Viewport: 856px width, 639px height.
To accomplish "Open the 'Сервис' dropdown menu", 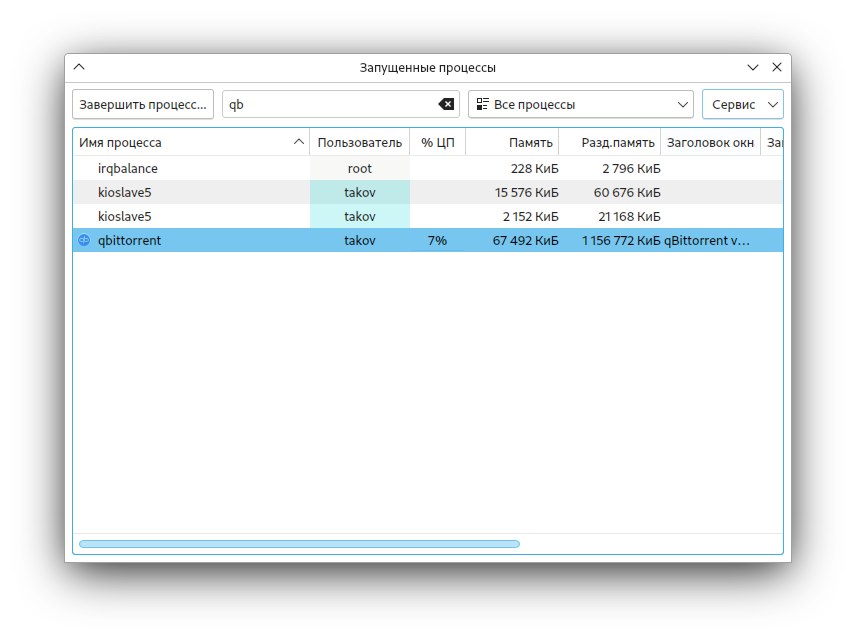I will [742, 104].
